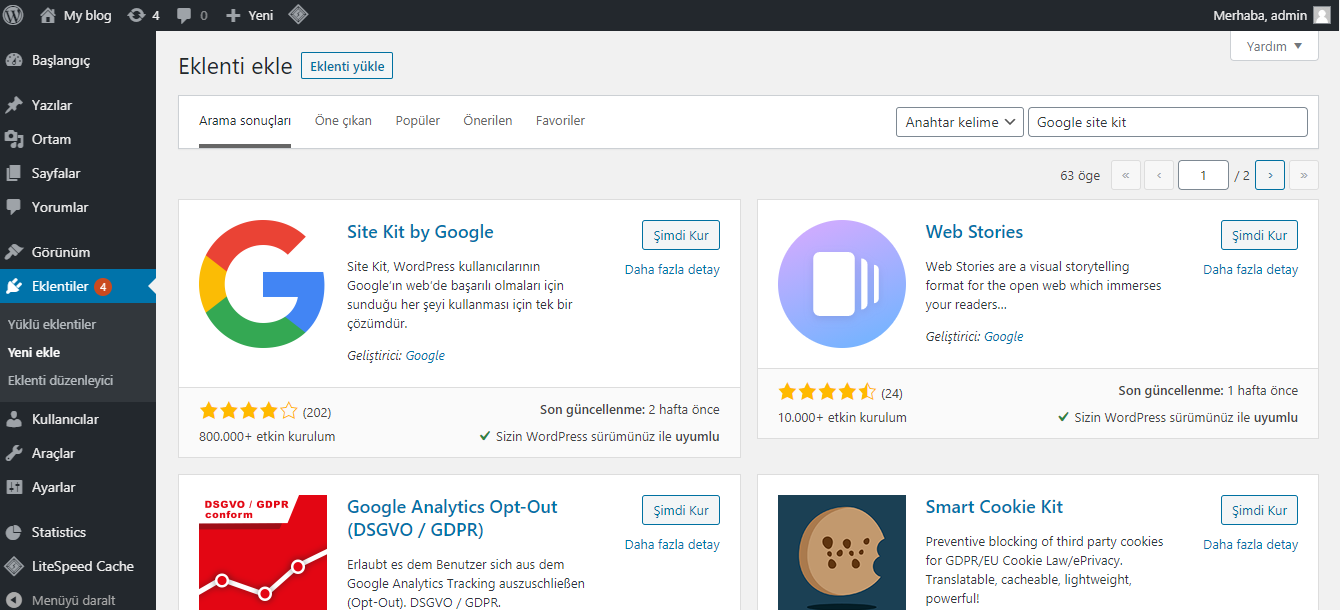This screenshot has height=610, width=1340.
Task: Click the plus Yeni icon in admin bar
Action: 233,16
